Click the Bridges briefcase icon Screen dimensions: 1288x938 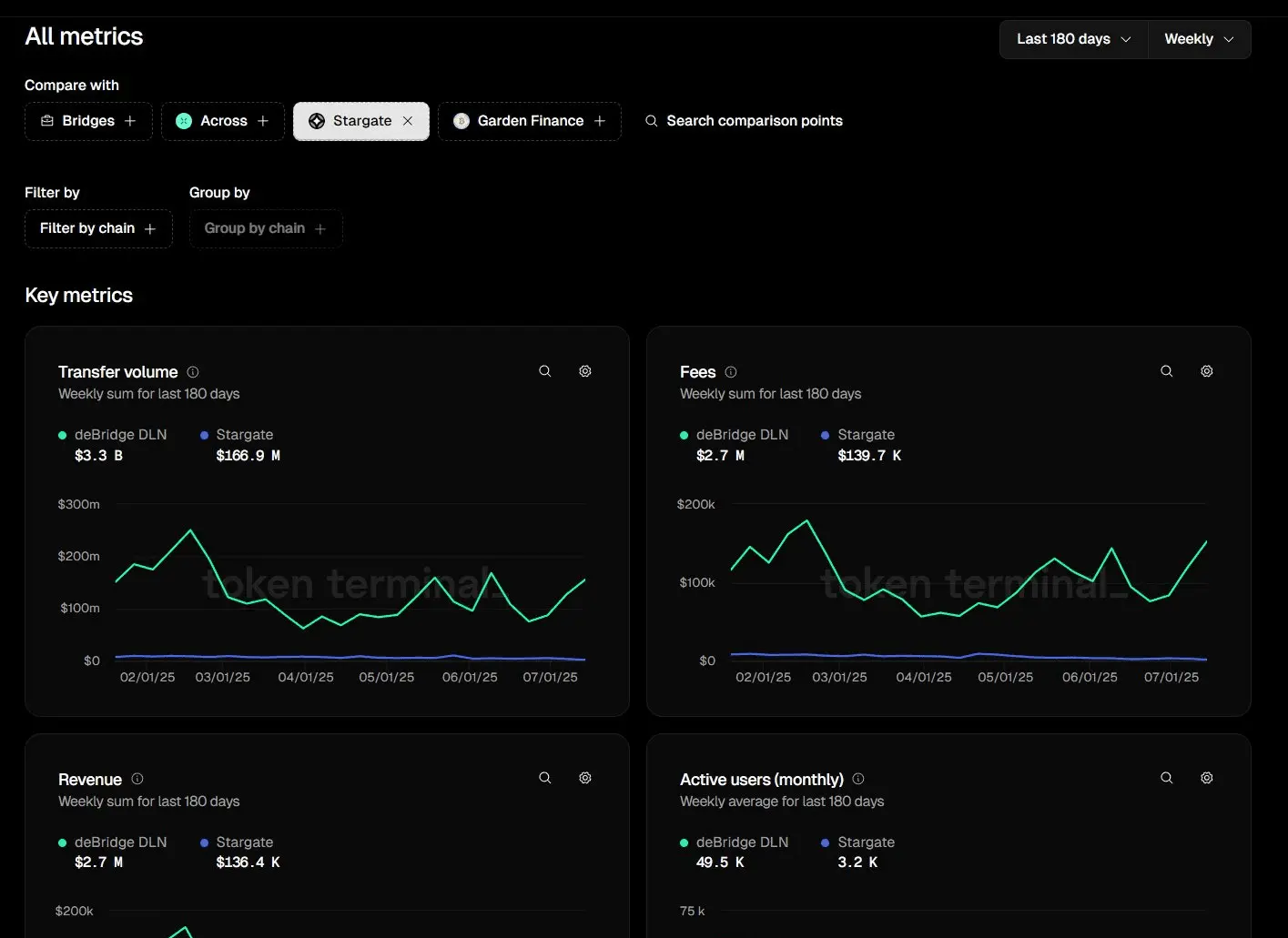pos(47,121)
